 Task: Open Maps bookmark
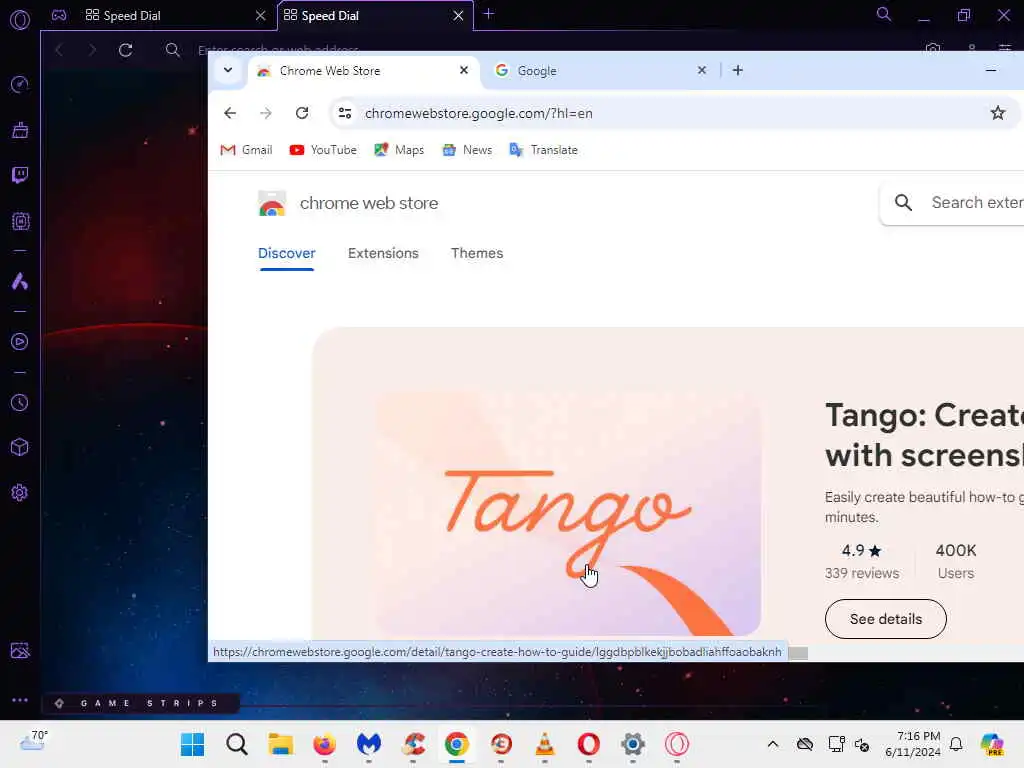[399, 150]
